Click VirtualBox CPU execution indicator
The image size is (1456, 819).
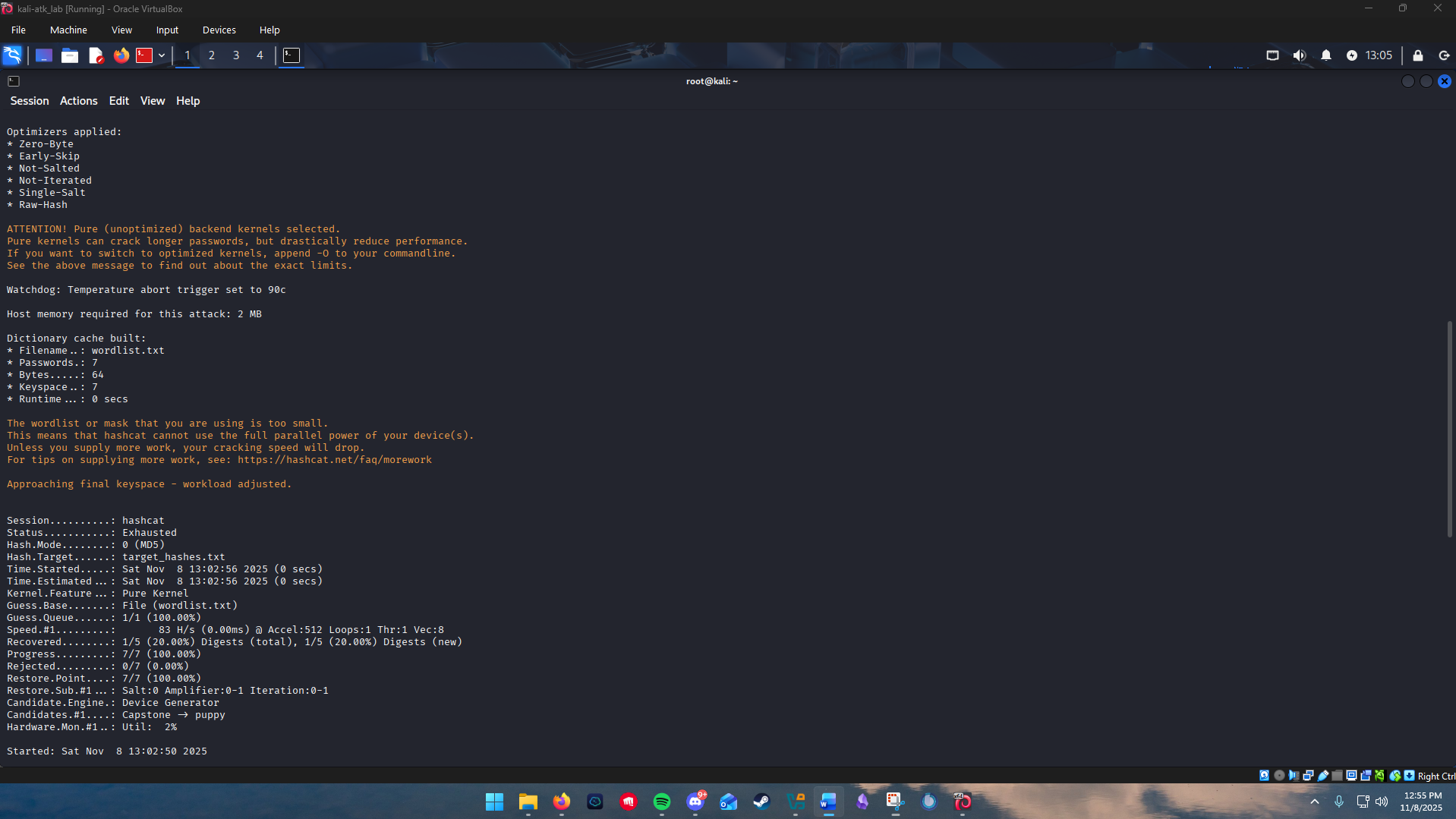1380,776
